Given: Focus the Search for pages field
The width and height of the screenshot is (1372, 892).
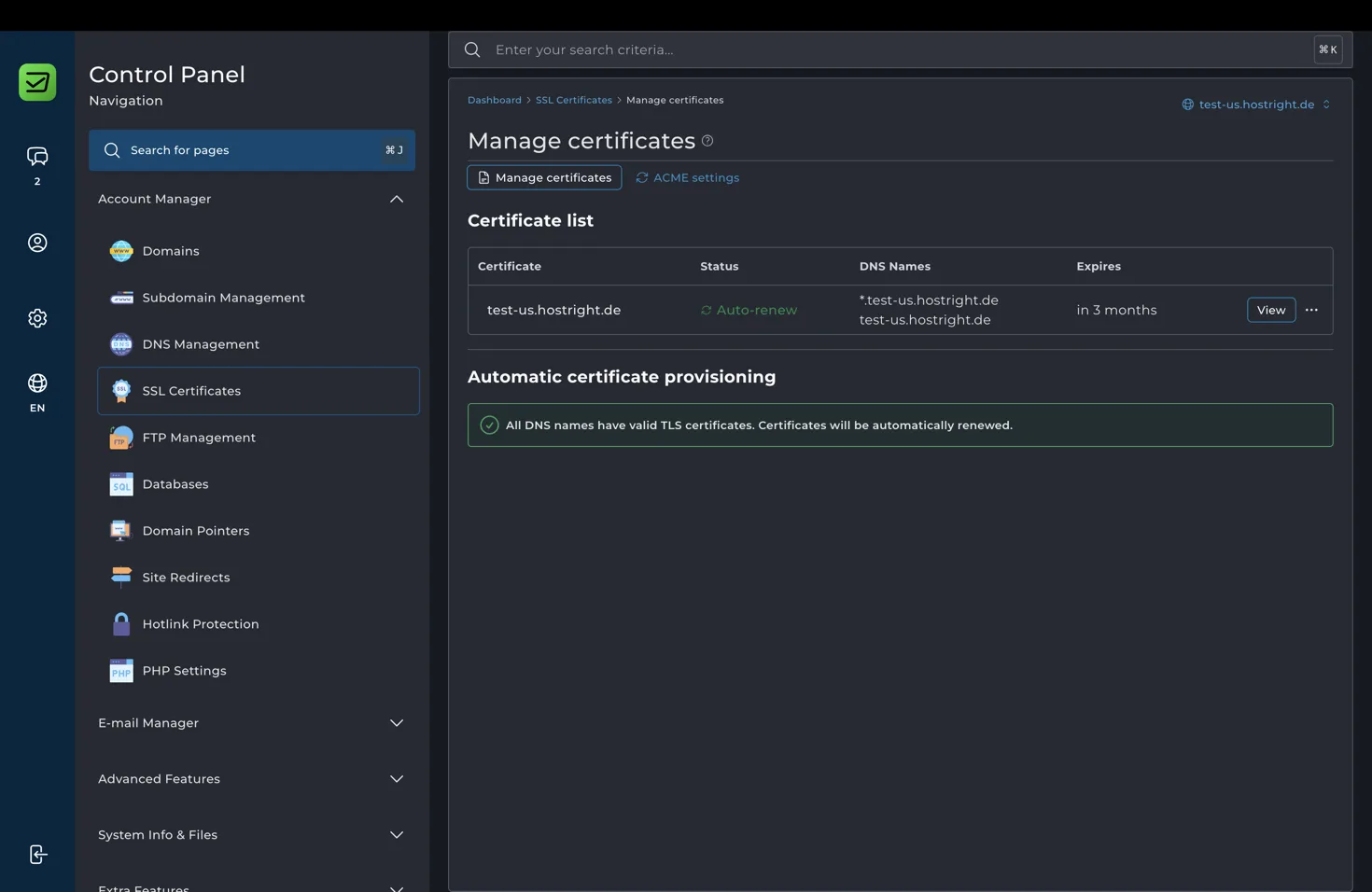Looking at the screenshot, I should point(252,150).
